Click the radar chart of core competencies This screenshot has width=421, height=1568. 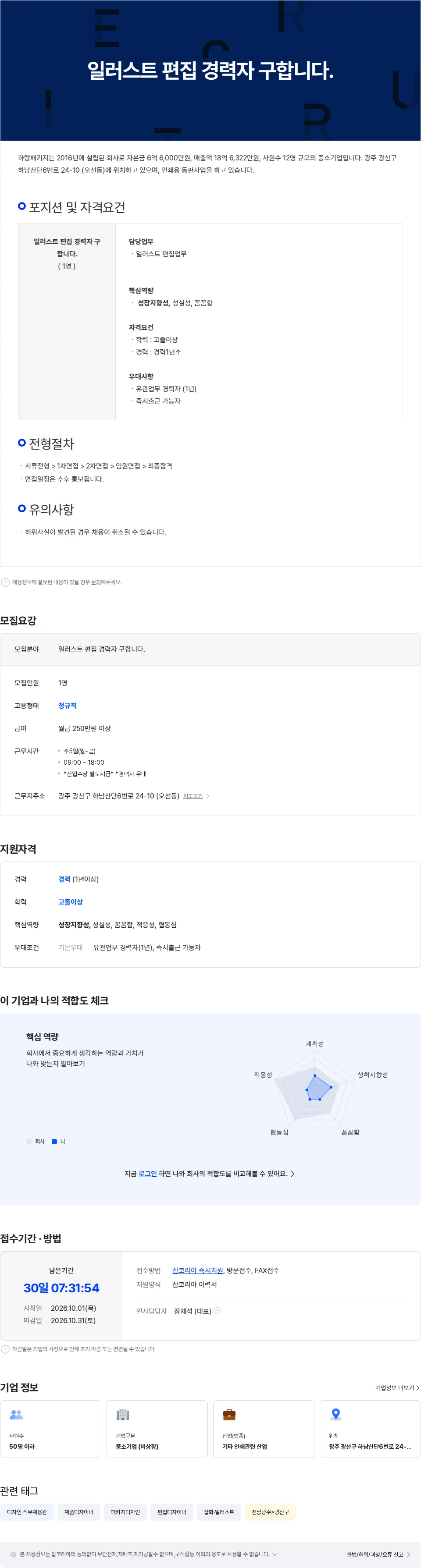(x=314, y=1088)
